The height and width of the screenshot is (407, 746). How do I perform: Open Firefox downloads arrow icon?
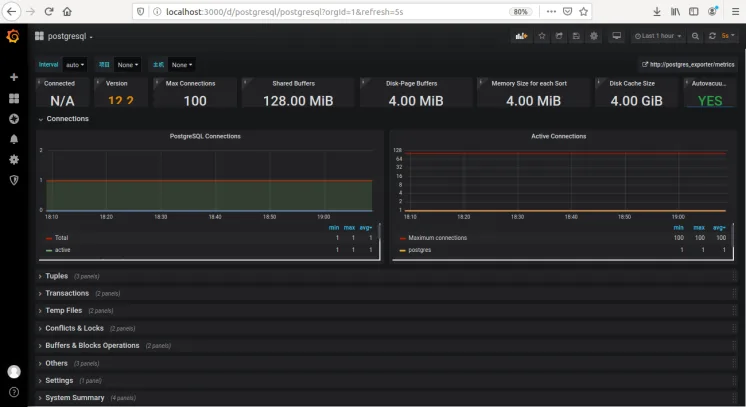pos(657,11)
